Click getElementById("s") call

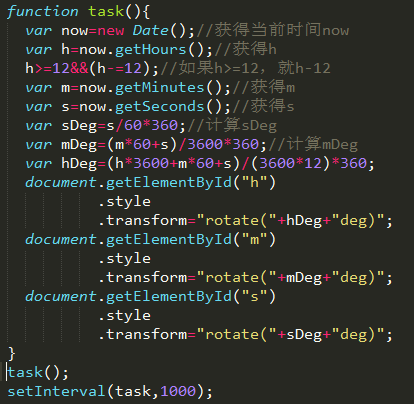pos(191,297)
